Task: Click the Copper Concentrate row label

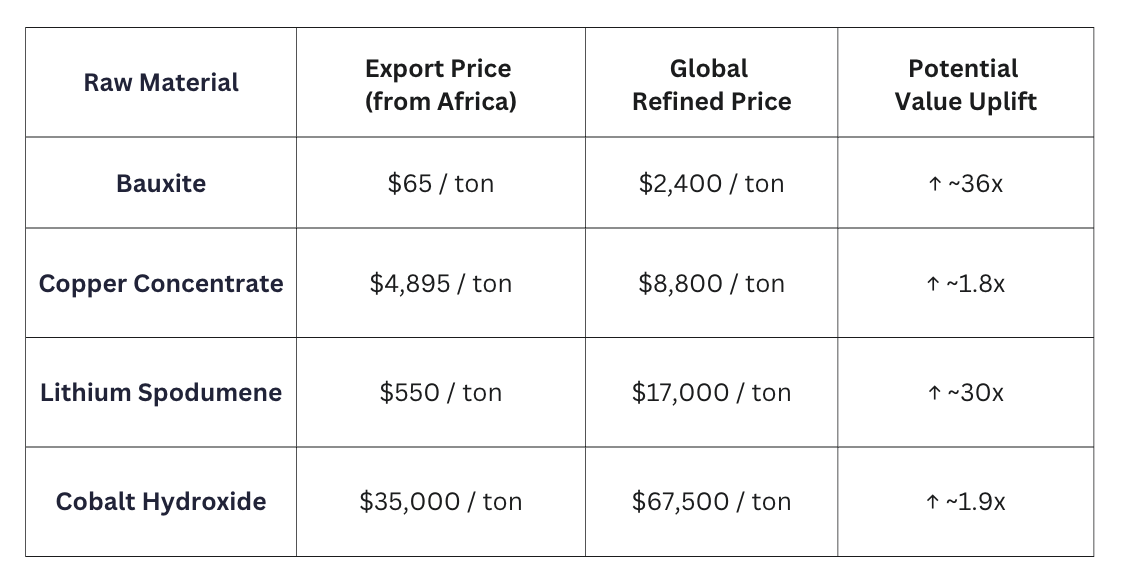Action: [x=161, y=284]
